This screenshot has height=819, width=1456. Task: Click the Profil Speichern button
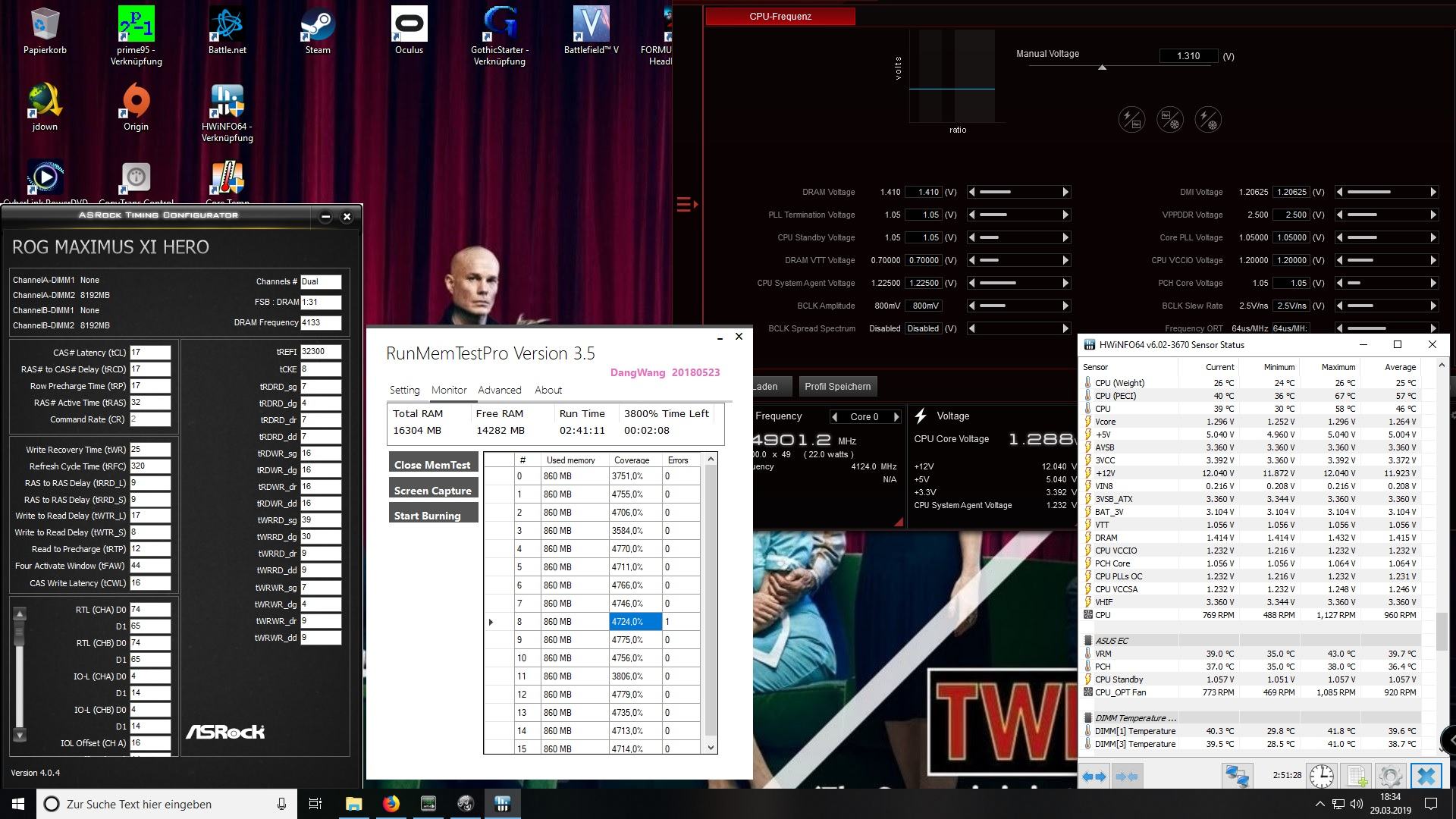coord(837,386)
